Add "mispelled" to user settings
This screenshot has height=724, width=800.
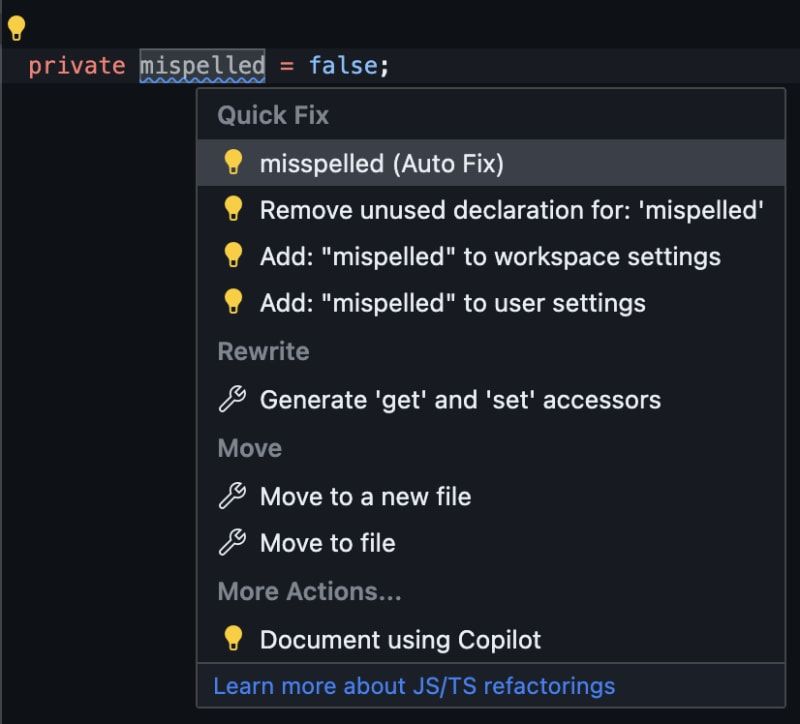pos(491,303)
